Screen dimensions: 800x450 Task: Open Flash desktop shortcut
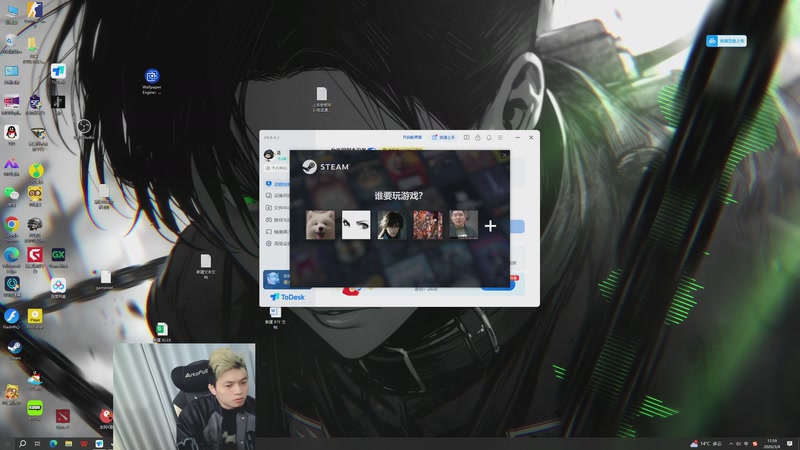11,316
